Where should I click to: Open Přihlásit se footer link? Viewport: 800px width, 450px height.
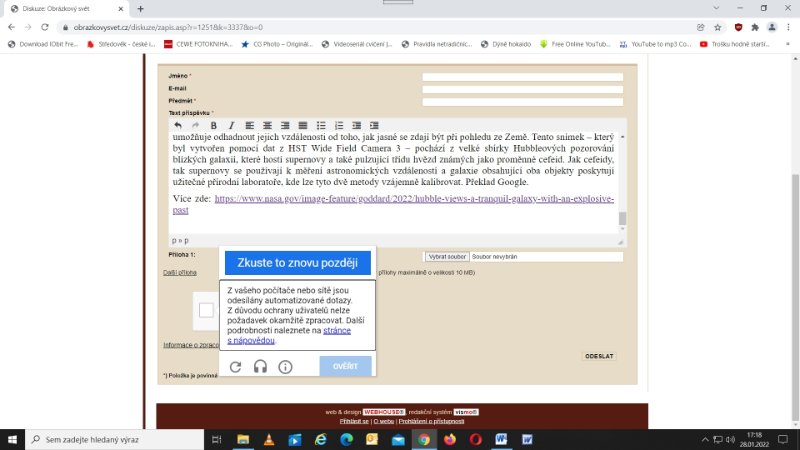click(354, 421)
